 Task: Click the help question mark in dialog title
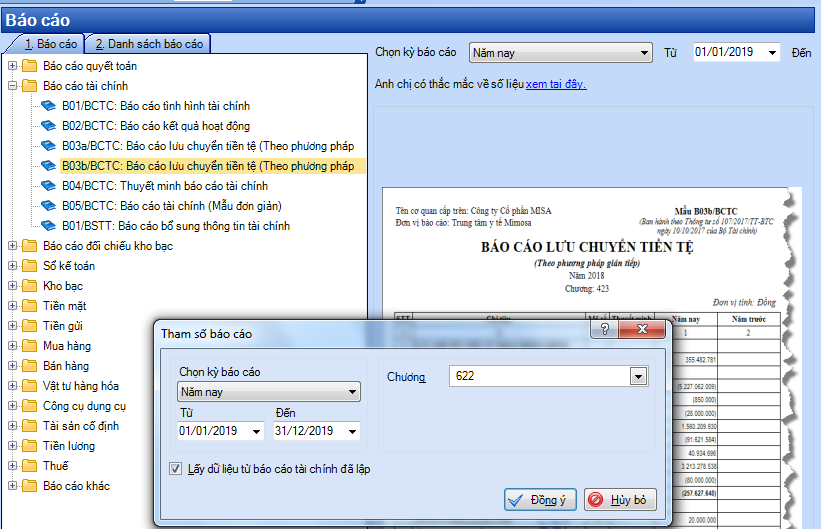point(603,331)
